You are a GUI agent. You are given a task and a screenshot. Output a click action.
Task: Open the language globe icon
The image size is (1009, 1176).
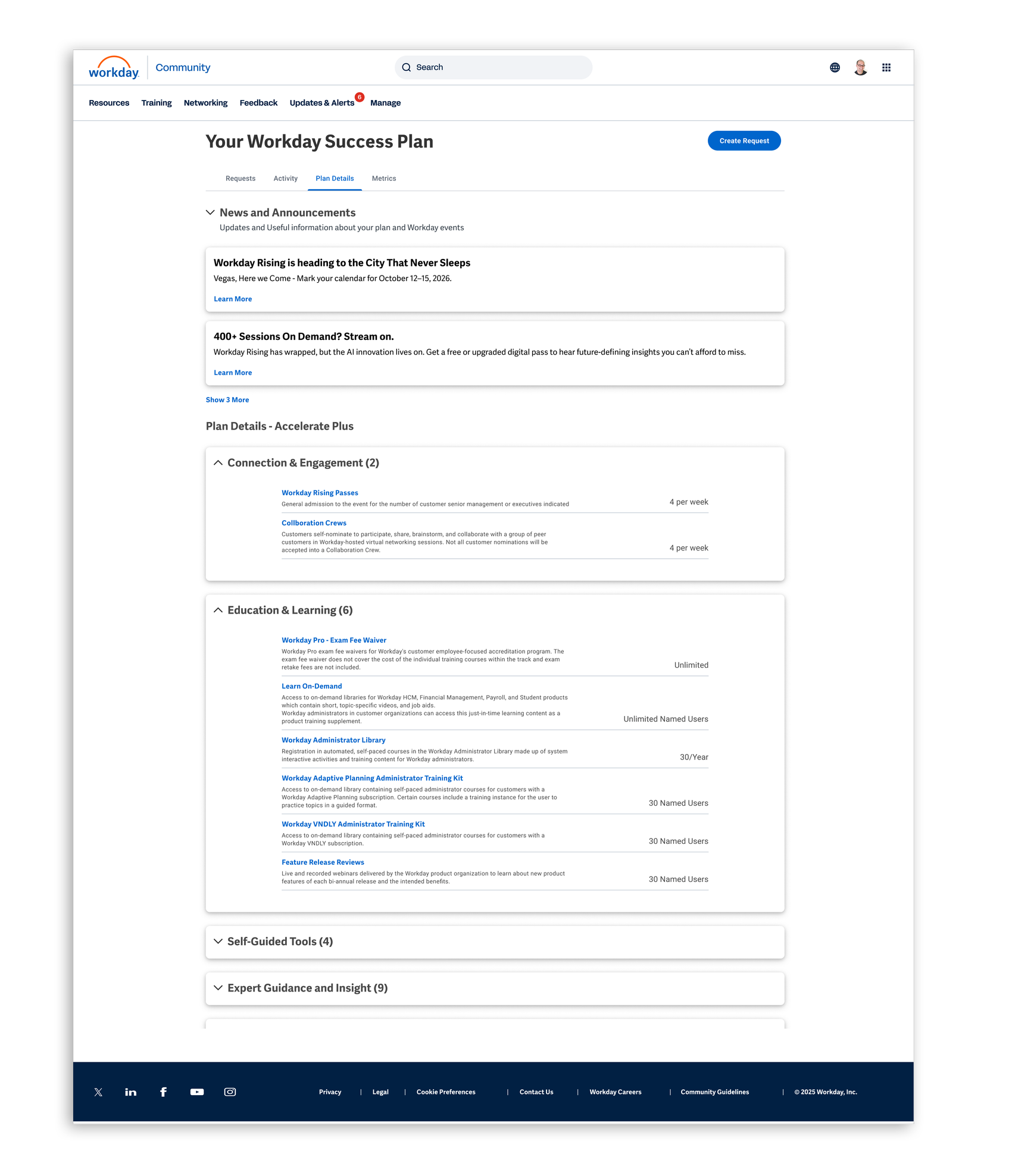pyautogui.click(x=835, y=67)
